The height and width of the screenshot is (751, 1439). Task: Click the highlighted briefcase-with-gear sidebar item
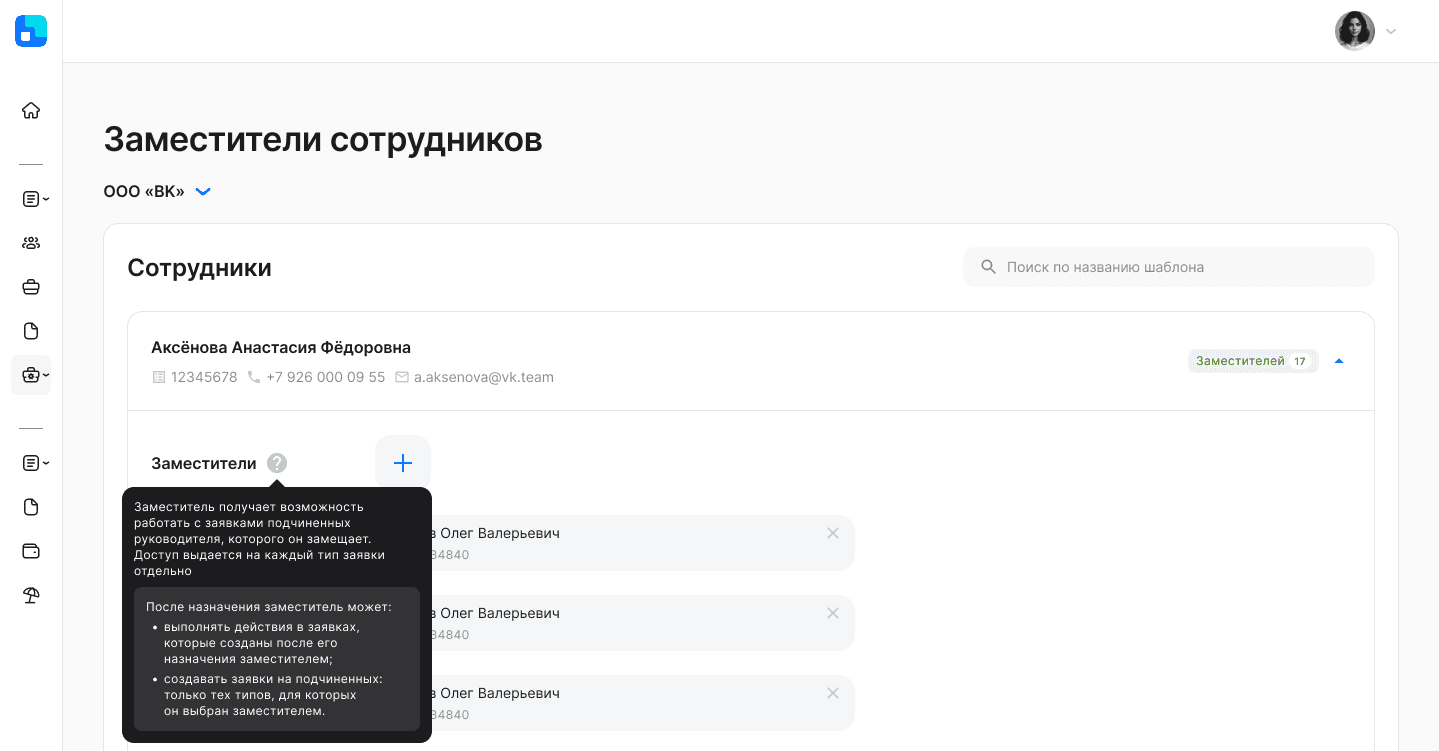coord(31,375)
